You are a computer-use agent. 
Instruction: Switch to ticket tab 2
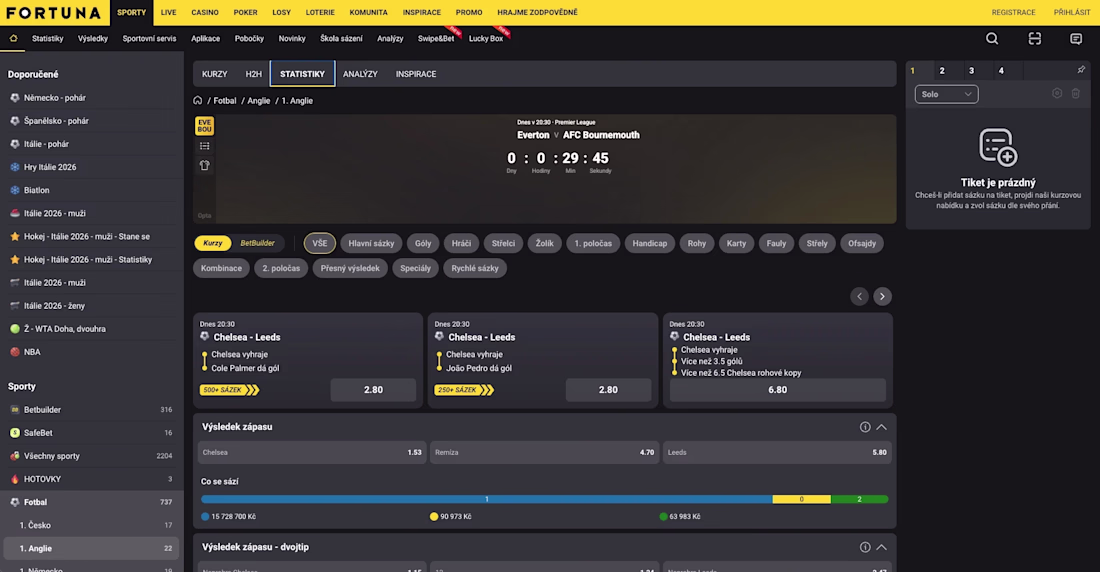pos(942,70)
